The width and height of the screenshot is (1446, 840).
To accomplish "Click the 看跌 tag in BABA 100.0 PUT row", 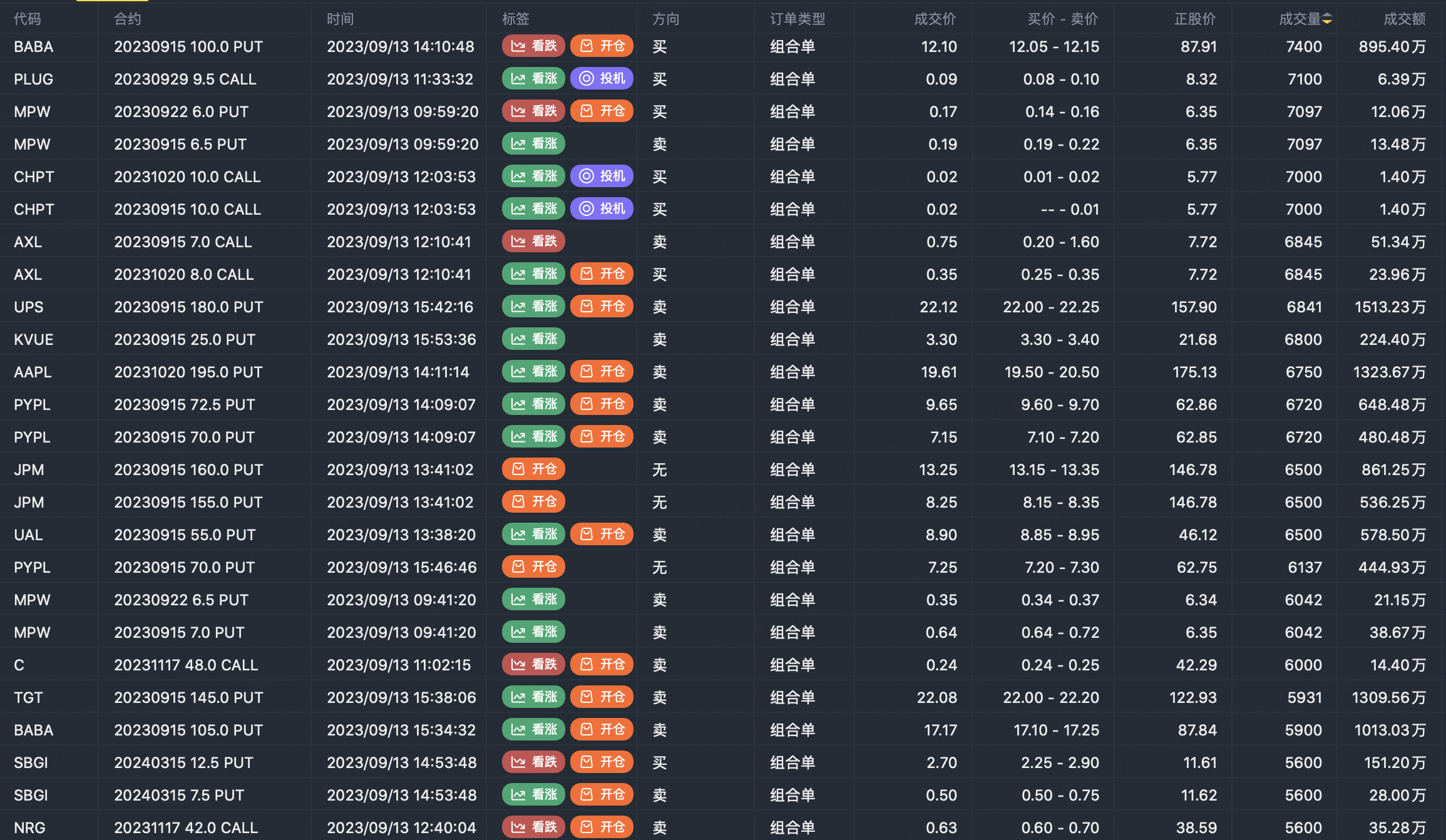I will click(x=533, y=46).
